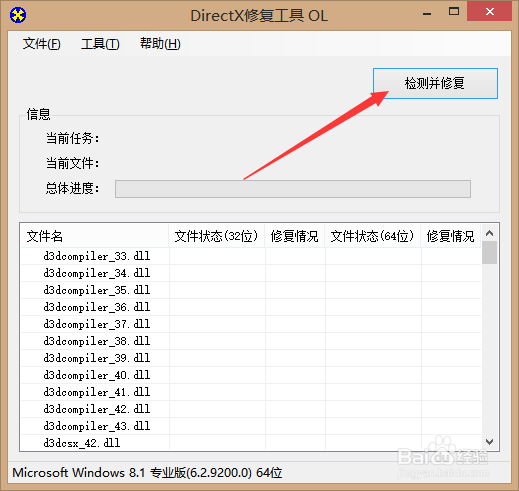Click the DirectX repair tool app icon

[x=18, y=15]
